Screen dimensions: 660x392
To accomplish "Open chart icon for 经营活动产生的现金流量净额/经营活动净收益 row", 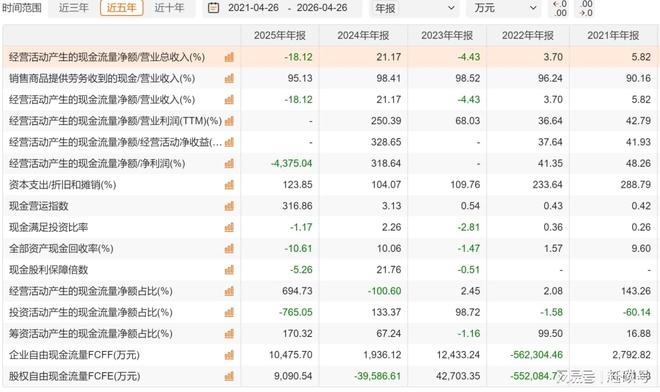I will tap(229, 142).
